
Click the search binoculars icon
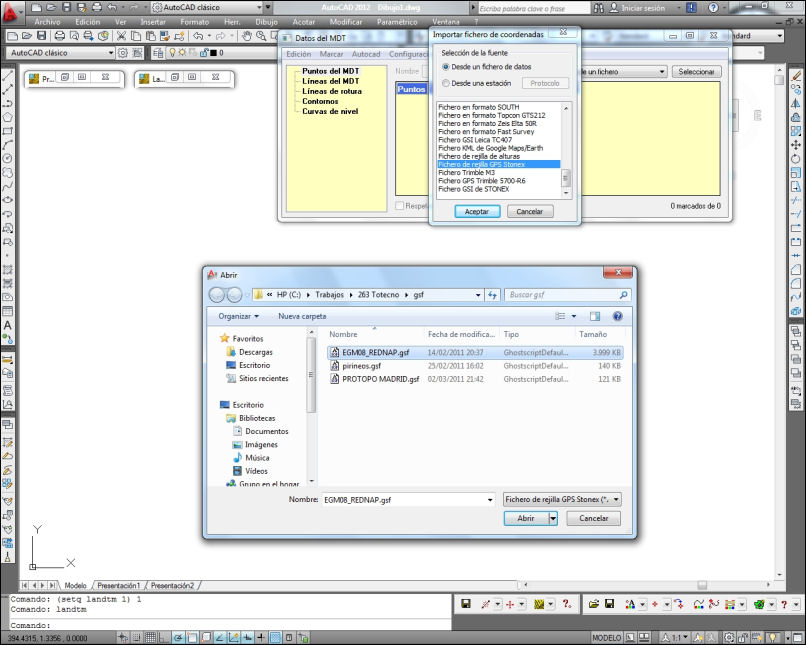(x=598, y=8)
